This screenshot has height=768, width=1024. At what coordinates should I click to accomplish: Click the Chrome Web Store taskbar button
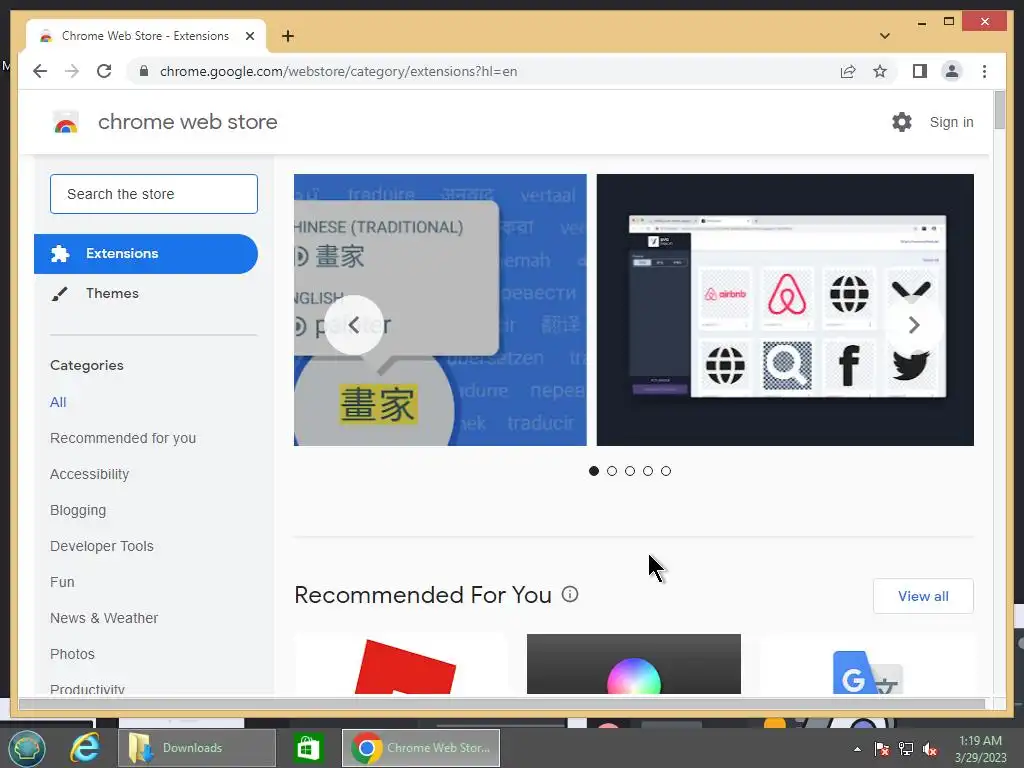coord(421,748)
